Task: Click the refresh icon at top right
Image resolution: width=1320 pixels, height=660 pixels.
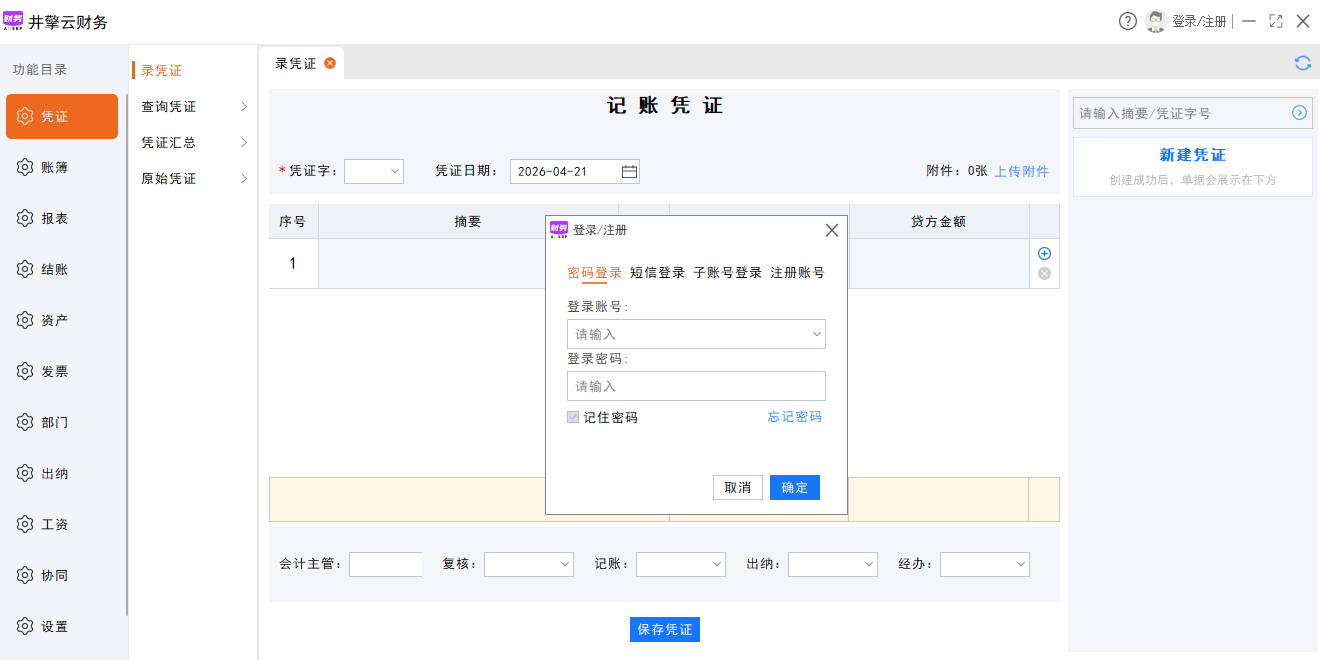Action: [1302, 63]
